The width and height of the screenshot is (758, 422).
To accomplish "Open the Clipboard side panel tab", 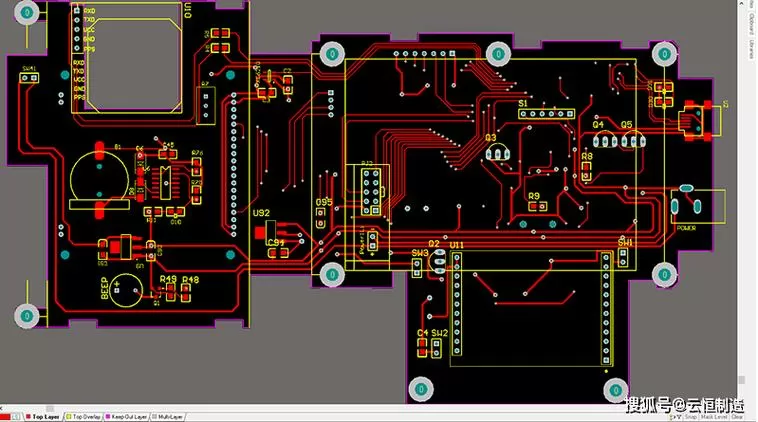I will [x=752, y=23].
